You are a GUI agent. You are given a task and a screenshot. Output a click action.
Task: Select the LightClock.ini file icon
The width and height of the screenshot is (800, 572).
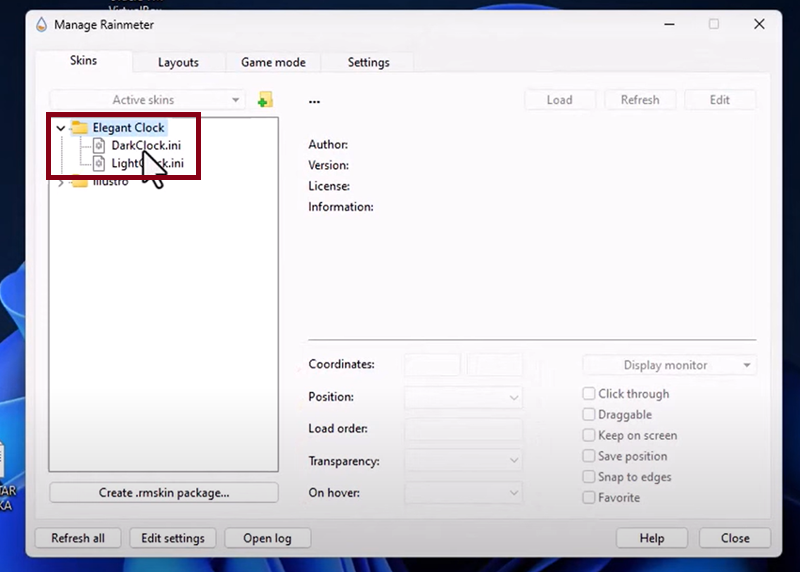click(99, 163)
